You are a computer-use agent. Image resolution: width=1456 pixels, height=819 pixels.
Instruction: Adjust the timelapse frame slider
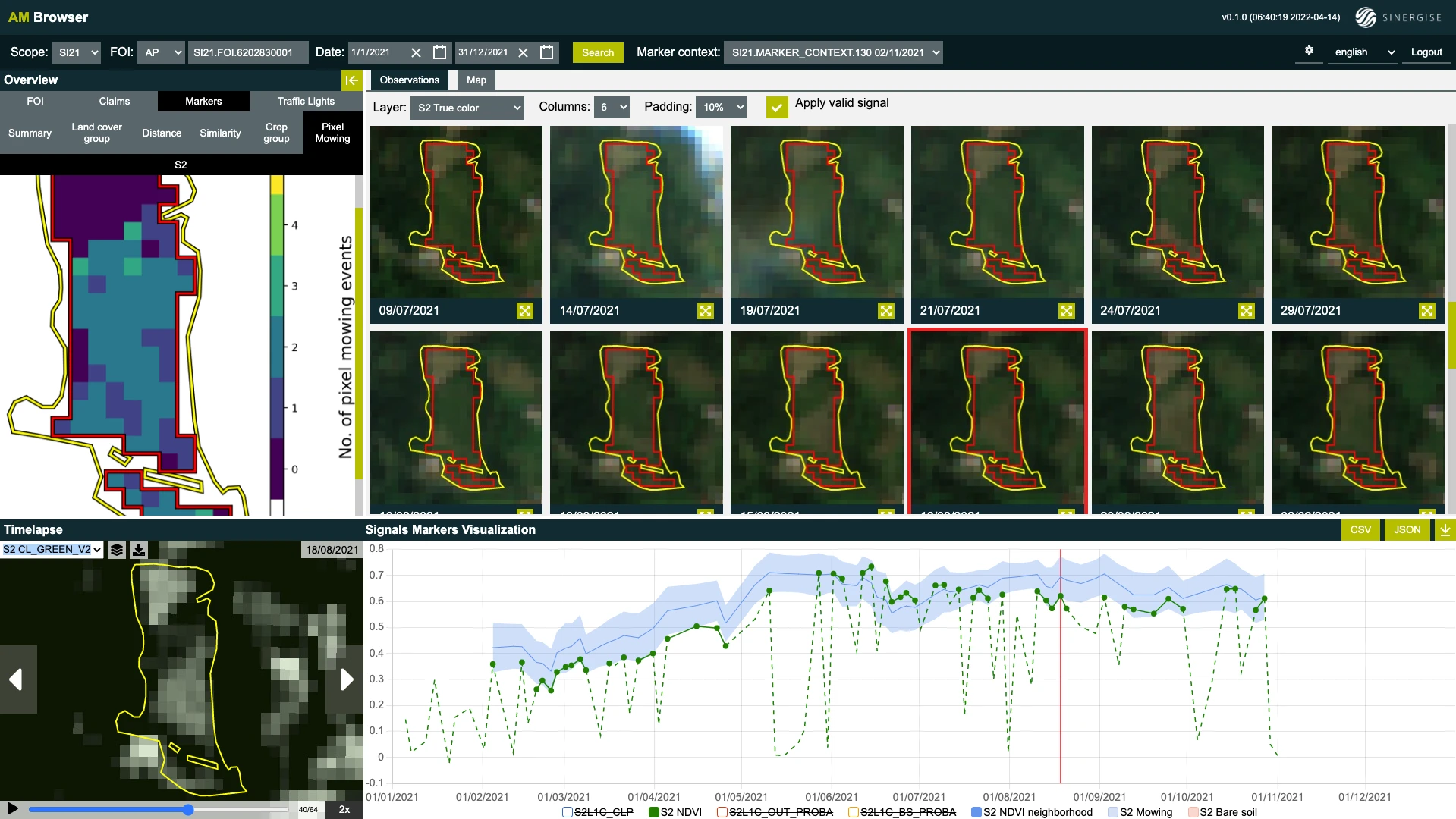188,810
